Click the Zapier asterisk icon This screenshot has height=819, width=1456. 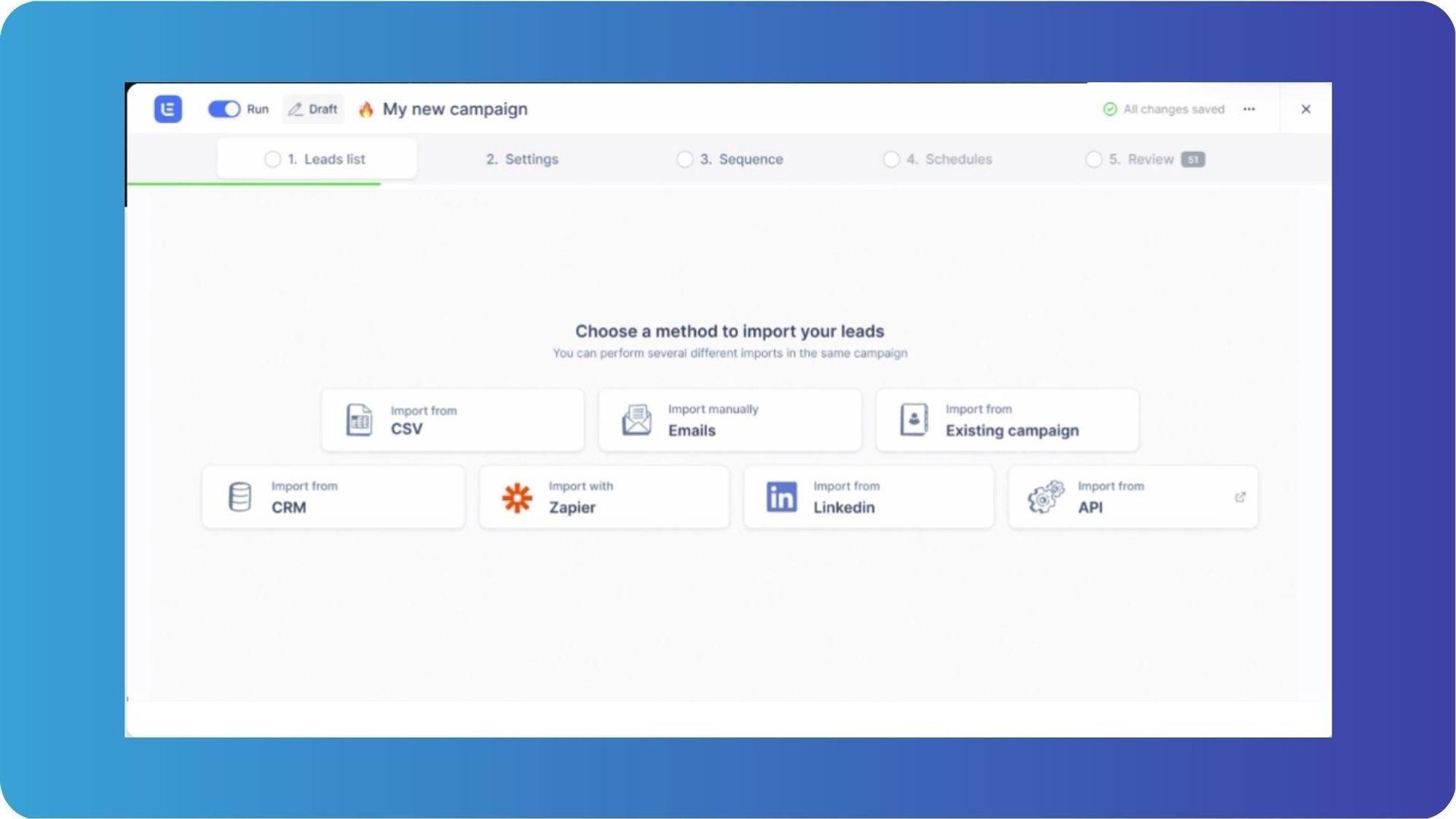click(518, 498)
